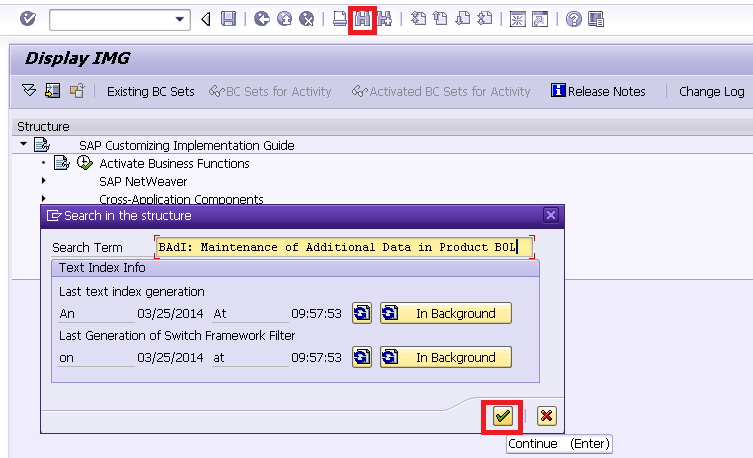The image size is (753, 458).
Task: Open documentation icon for SAP Customizing Implementation Guide
Action: tap(42, 144)
